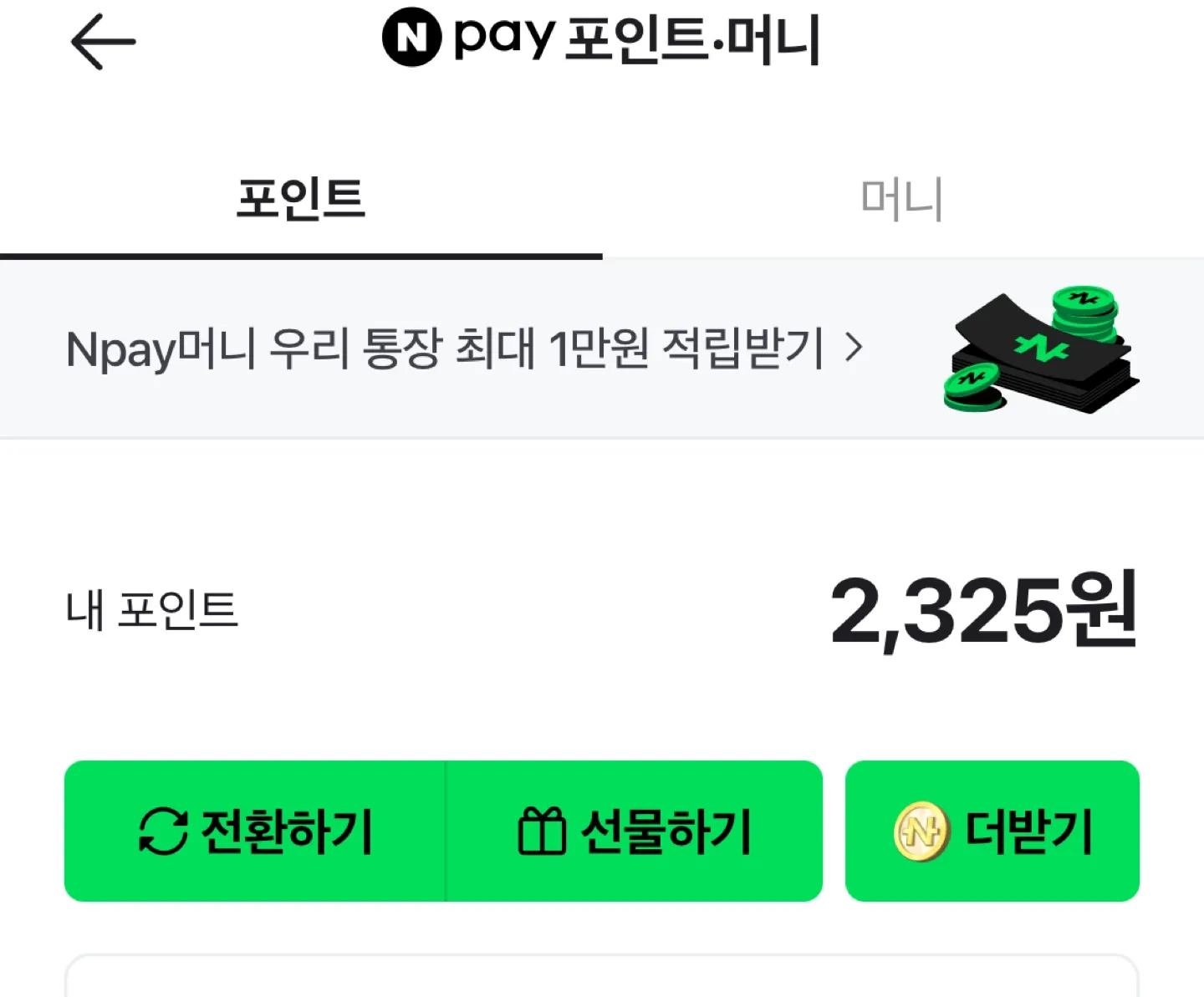Click the 2,325원 point balance

click(983, 610)
